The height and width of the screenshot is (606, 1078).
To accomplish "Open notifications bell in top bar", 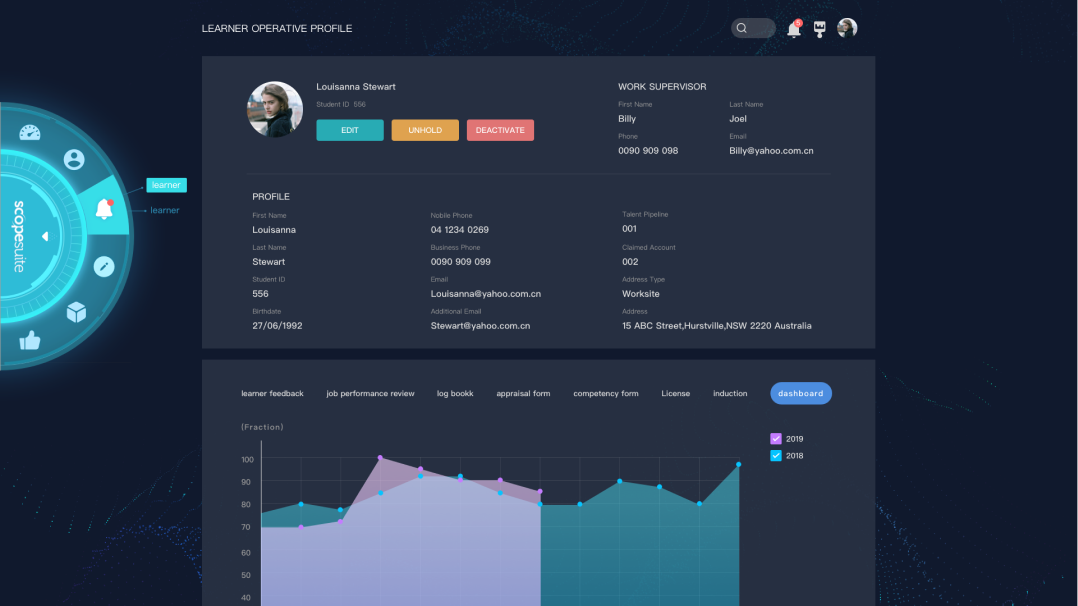I will (793, 29).
